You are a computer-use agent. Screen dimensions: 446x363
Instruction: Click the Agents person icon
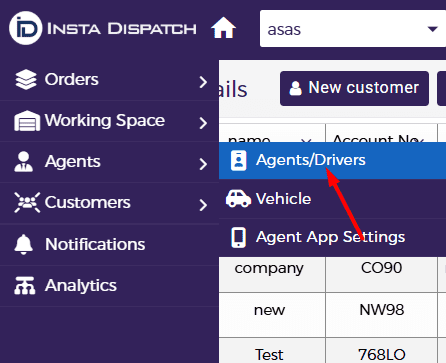coord(24,162)
